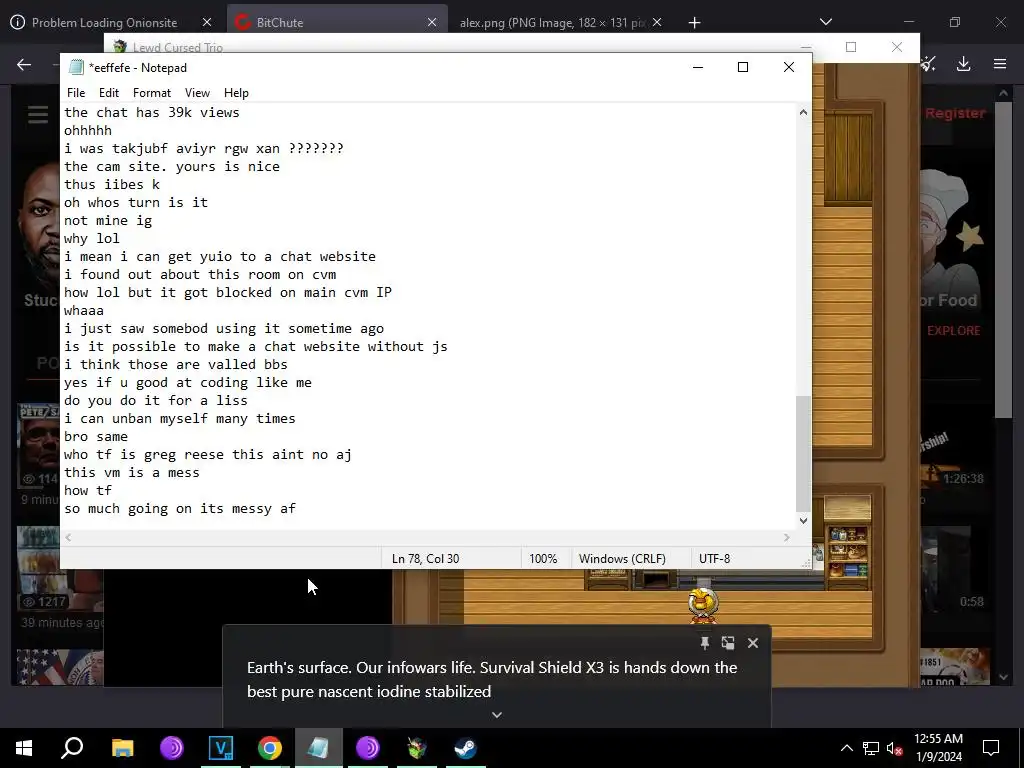Open the browser downloads panel
This screenshot has width=1024, height=768.
click(963, 64)
